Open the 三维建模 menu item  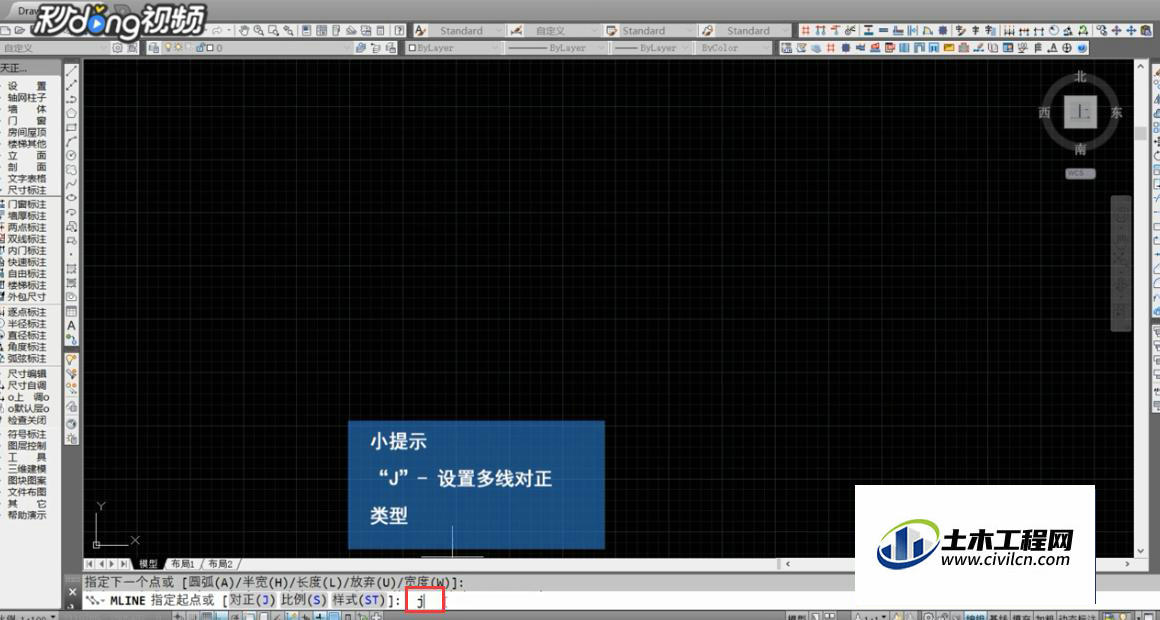(x=27, y=469)
